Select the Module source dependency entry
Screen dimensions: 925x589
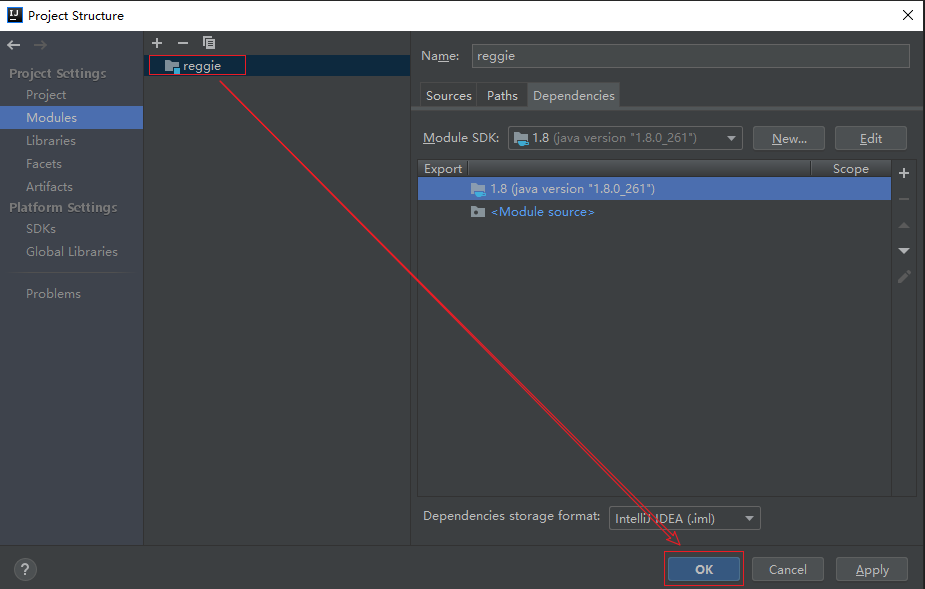(x=542, y=212)
